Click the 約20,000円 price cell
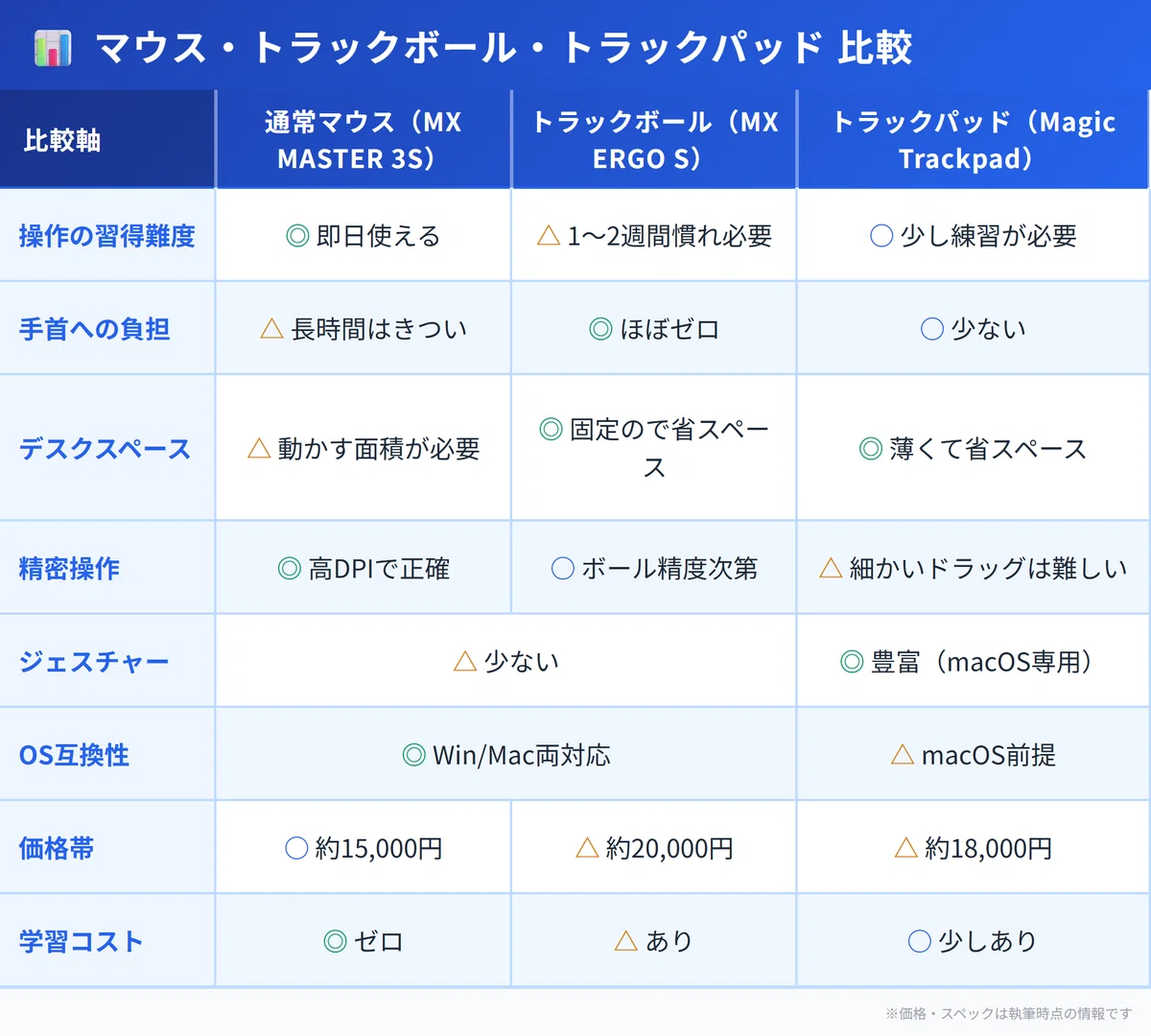 coord(654,848)
